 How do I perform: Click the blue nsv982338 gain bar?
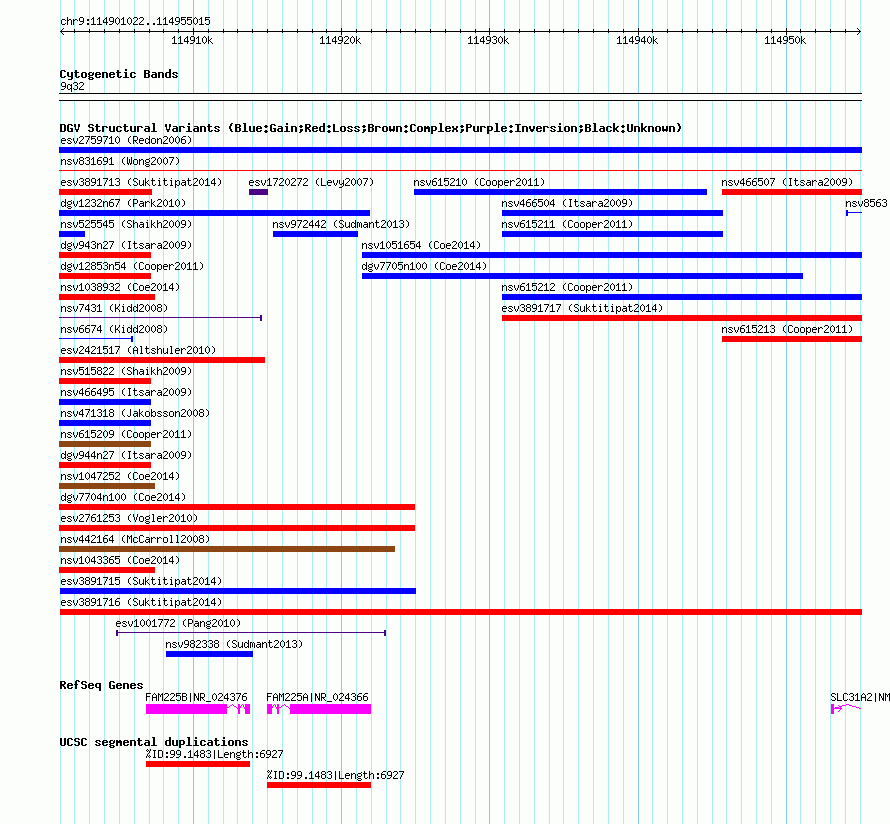(x=209, y=654)
